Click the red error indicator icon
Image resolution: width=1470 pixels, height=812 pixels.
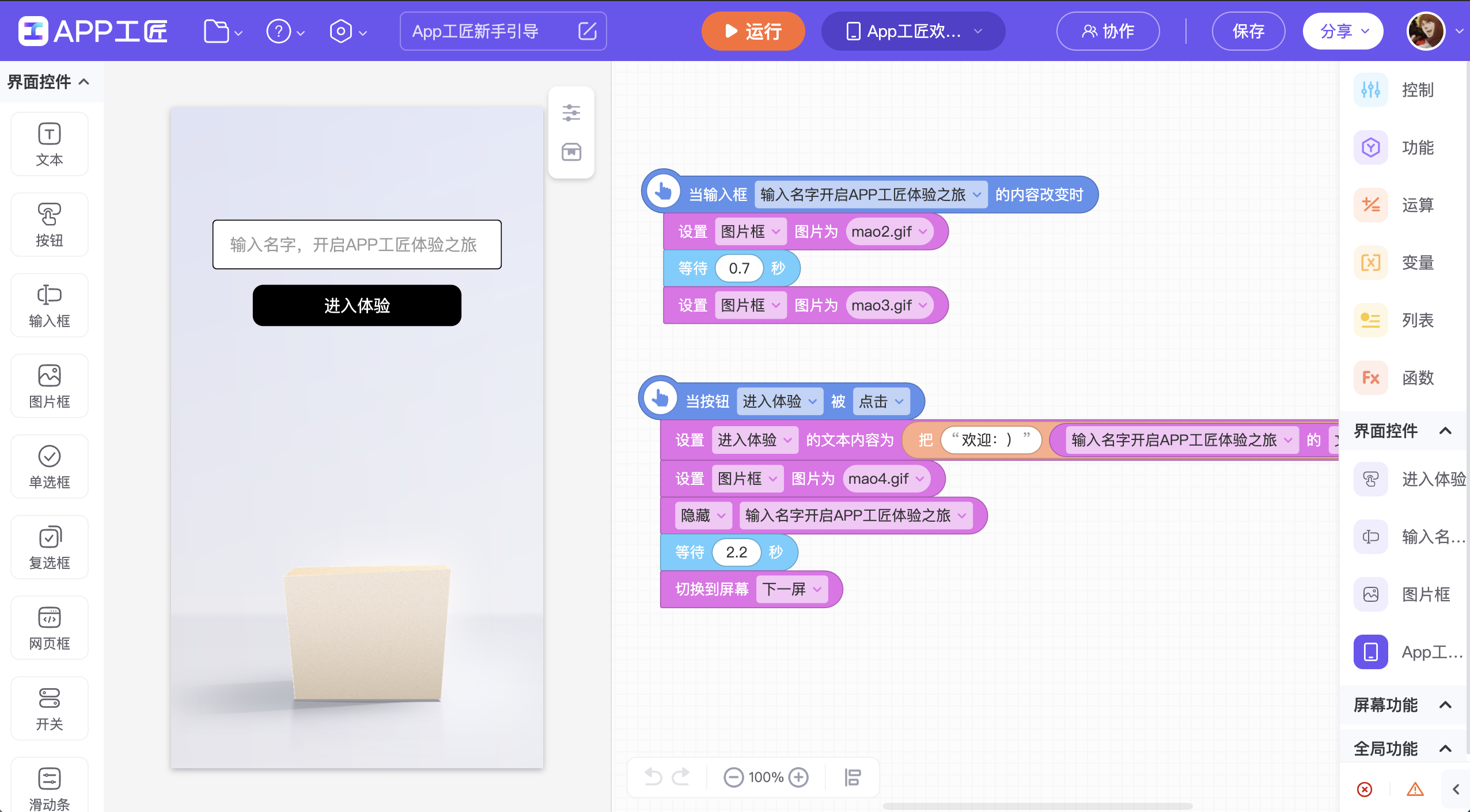click(1365, 789)
